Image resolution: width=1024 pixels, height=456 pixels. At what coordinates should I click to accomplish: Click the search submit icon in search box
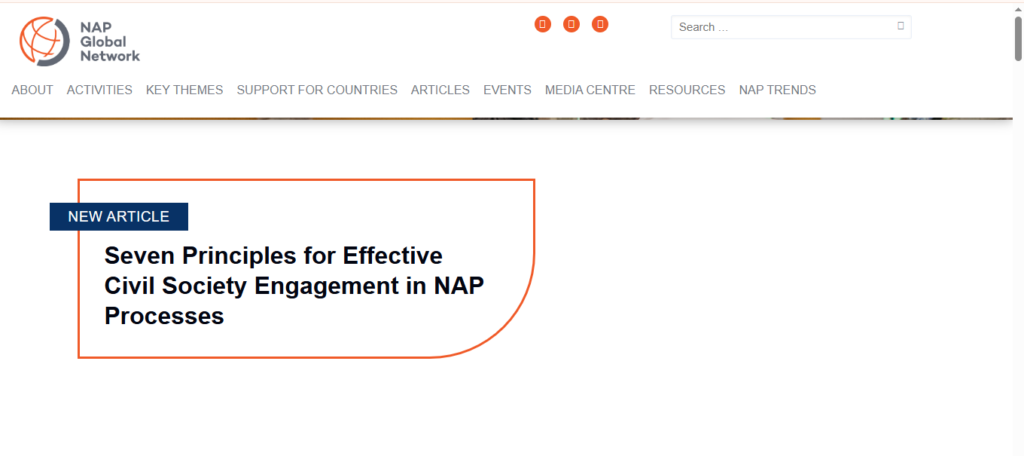(900, 26)
